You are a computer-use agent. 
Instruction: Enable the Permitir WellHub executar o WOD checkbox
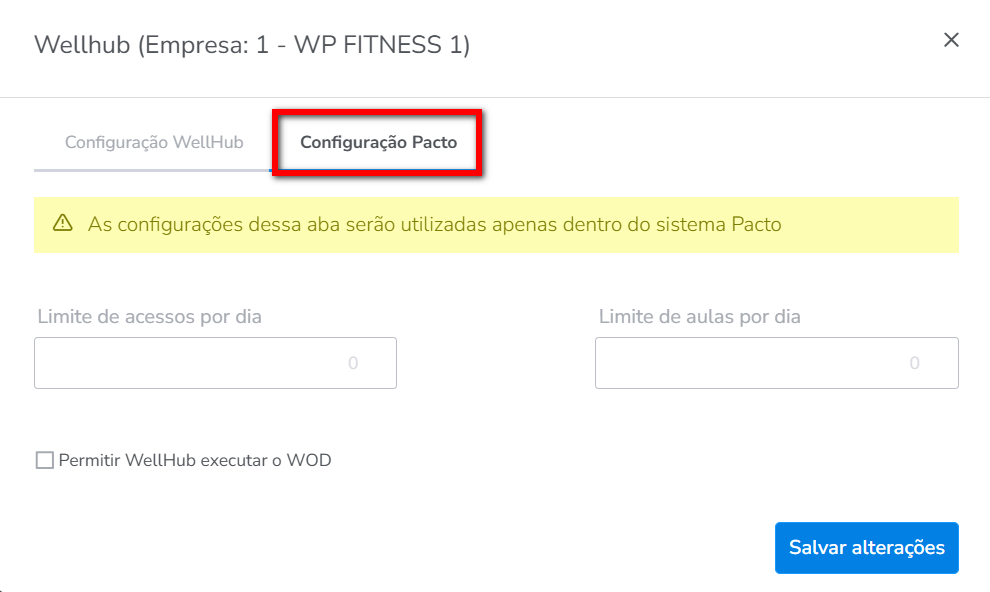[45, 460]
